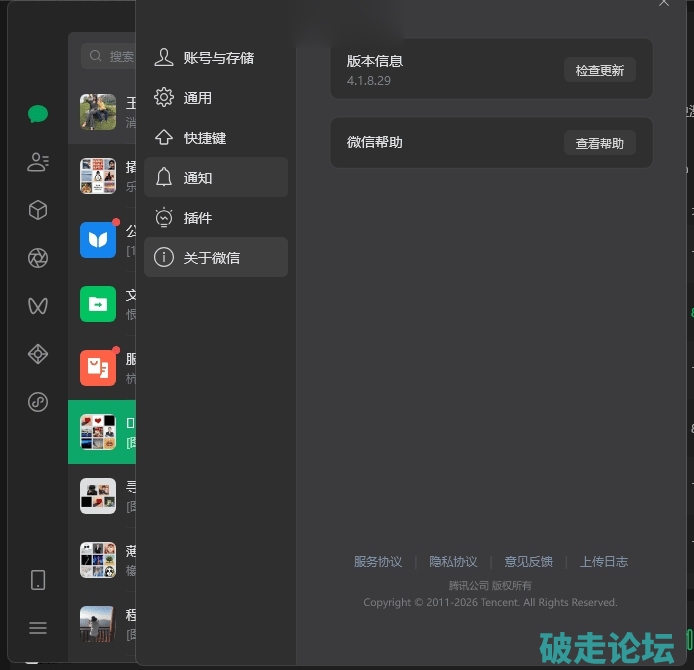Open the hamburger menu at sidebar bottom

pos(38,628)
